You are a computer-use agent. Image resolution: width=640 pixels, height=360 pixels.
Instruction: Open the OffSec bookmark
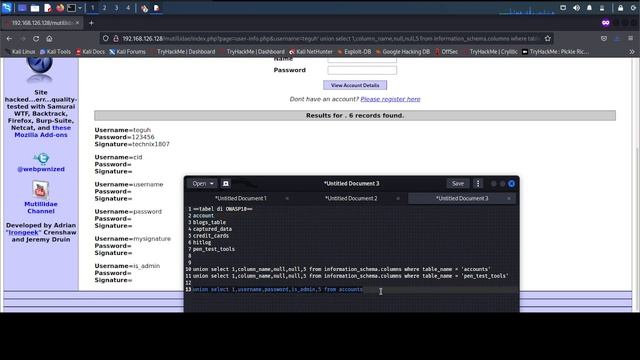click(x=447, y=52)
